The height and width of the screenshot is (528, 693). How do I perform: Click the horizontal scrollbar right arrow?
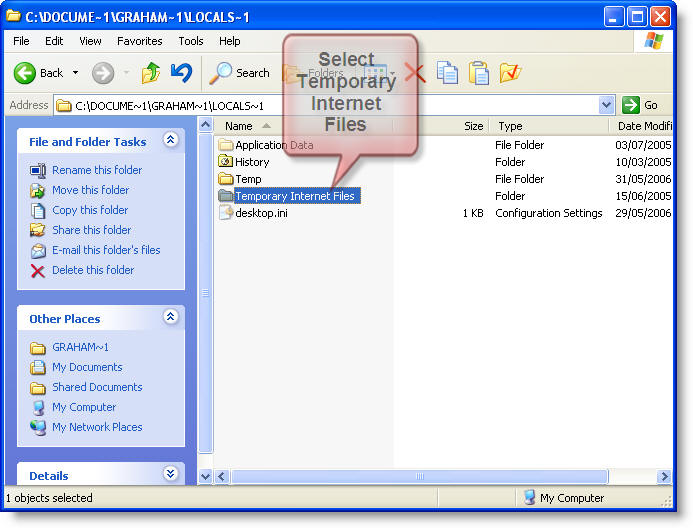coord(664,476)
